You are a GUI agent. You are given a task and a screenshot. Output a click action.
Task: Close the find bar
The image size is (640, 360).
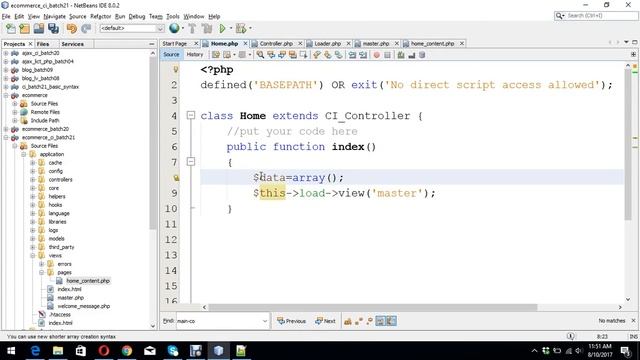click(x=633, y=321)
